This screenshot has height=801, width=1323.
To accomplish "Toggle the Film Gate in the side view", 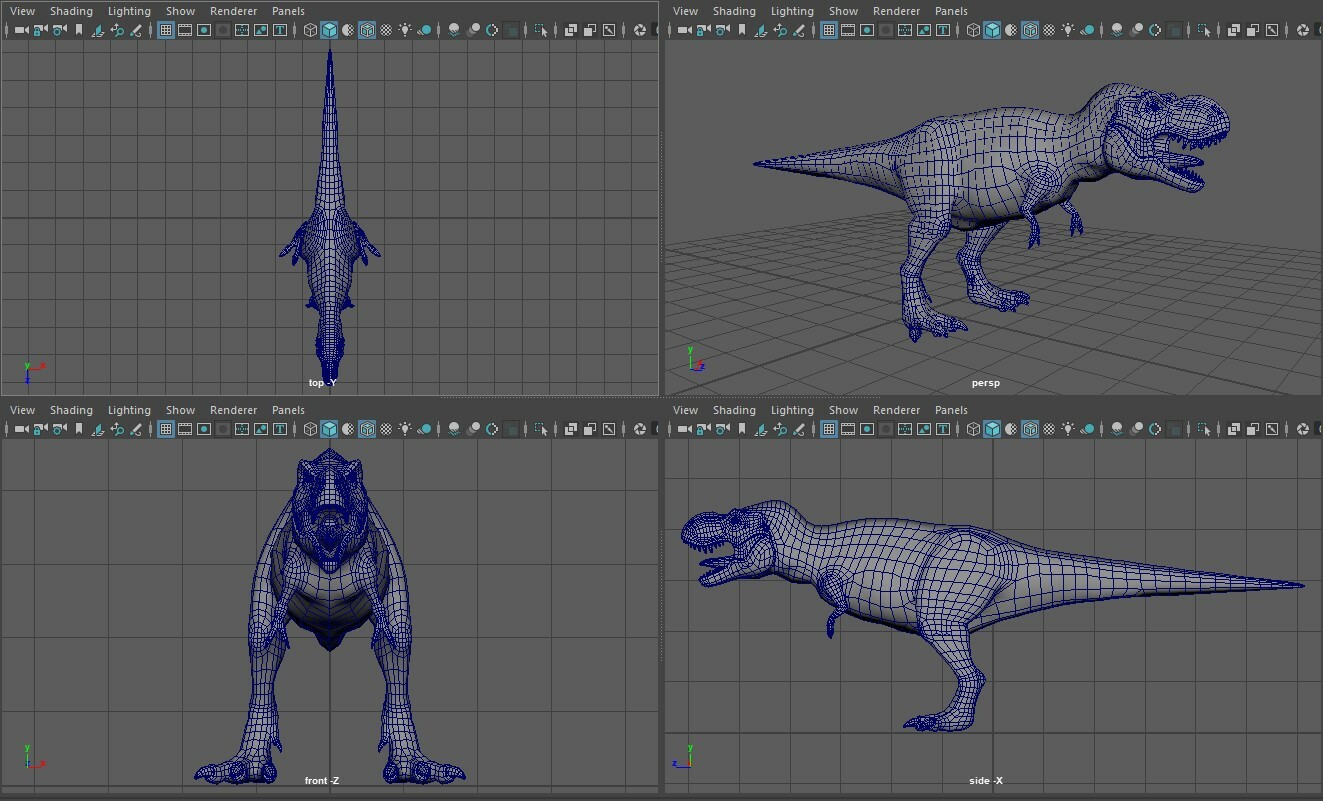I will click(x=847, y=429).
